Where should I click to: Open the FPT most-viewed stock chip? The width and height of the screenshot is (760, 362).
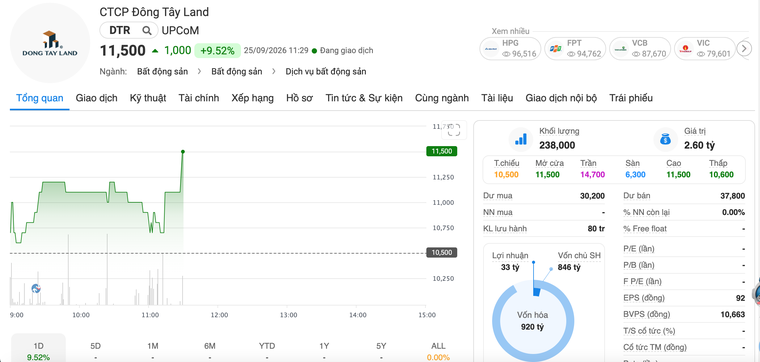[x=575, y=48]
